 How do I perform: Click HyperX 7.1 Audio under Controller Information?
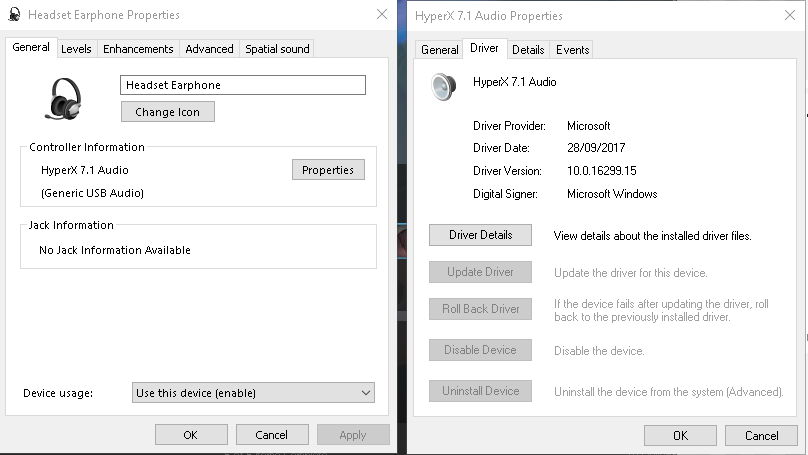[85, 170]
